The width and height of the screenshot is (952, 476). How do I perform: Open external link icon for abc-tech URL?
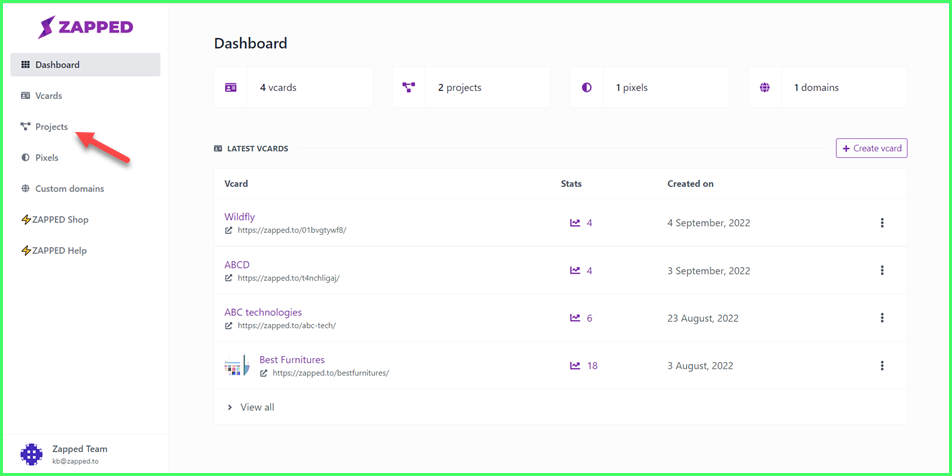[228, 325]
